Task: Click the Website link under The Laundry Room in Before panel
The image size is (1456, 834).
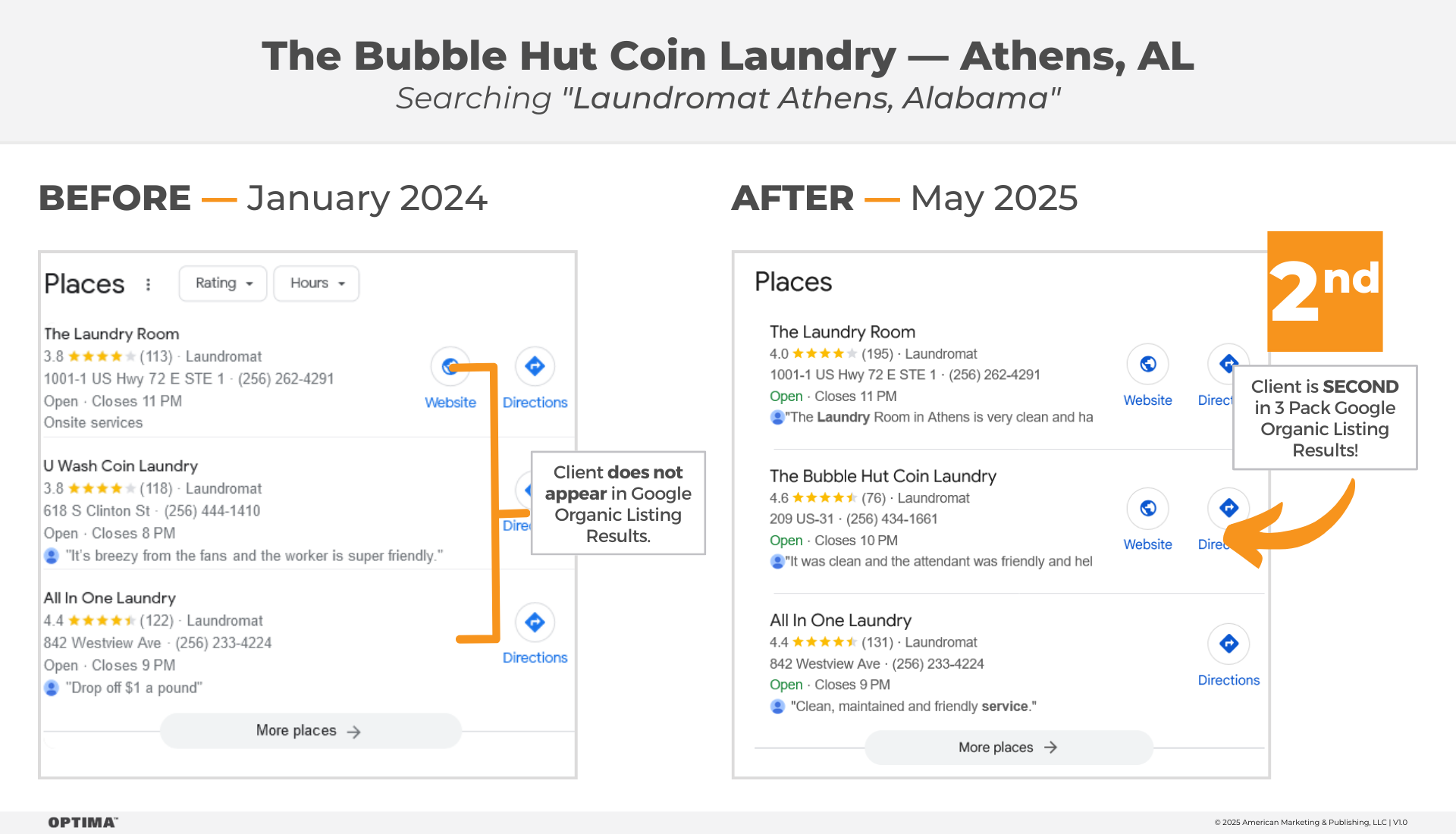Action: pyautogui.click(x=450, y=403)
